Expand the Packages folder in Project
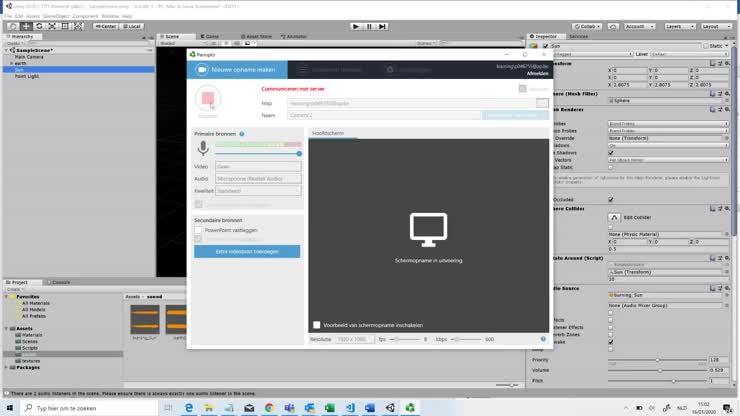This screenshot has width=740, height=416. 7,367
